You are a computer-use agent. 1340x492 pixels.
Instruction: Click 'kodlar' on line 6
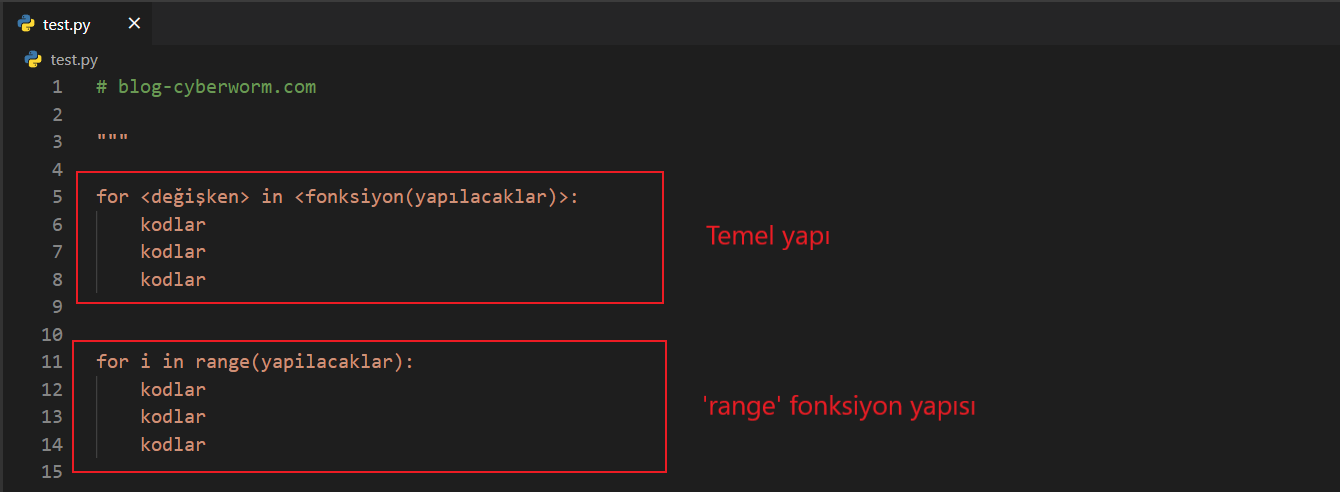173,225
